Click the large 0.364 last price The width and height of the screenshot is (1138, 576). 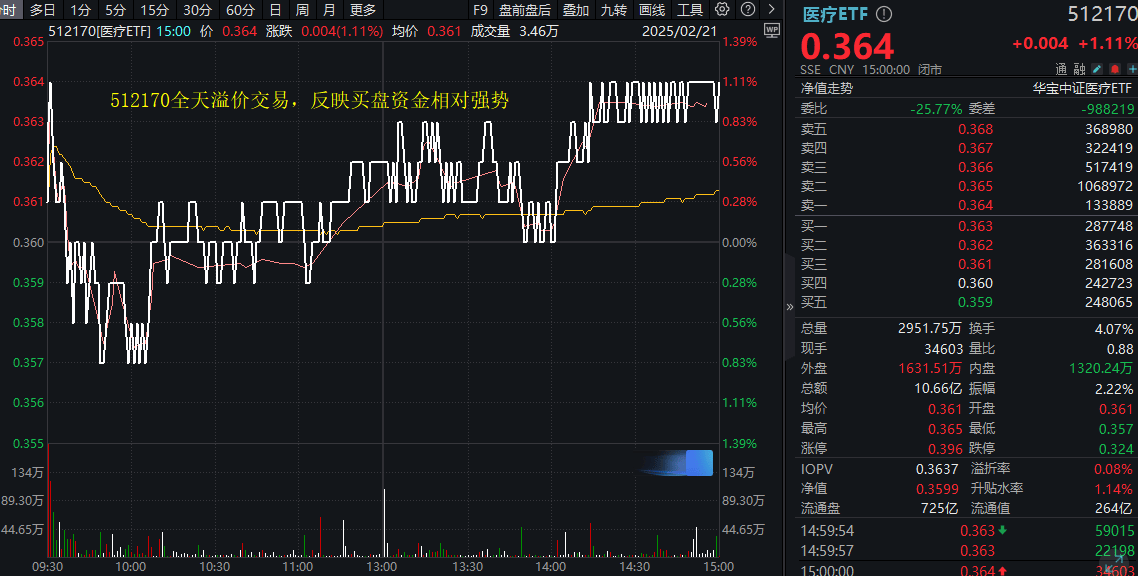point(848,46)
